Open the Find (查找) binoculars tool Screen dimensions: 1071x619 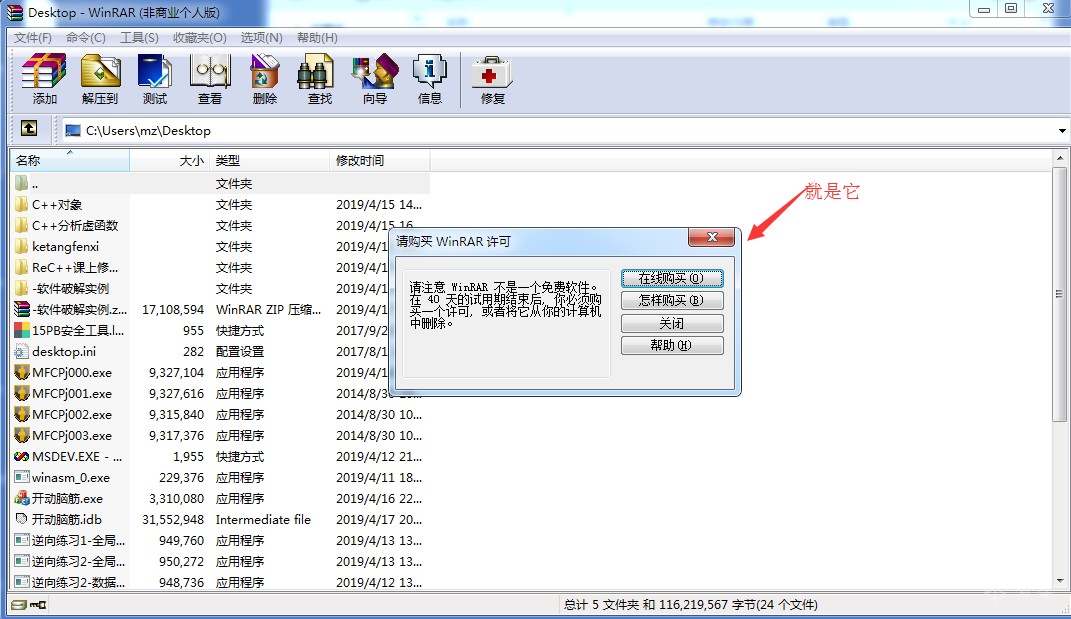(316, 72)
